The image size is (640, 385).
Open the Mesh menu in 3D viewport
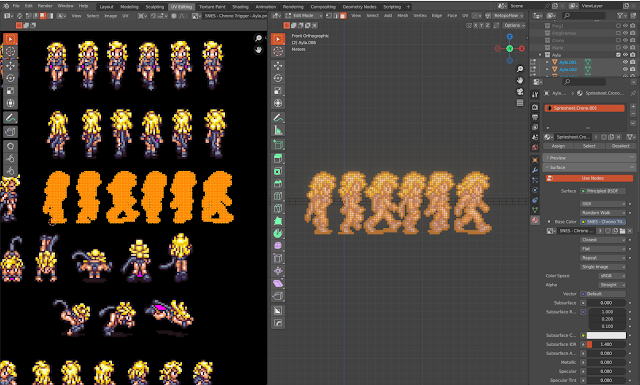click(x=402, y=16)
